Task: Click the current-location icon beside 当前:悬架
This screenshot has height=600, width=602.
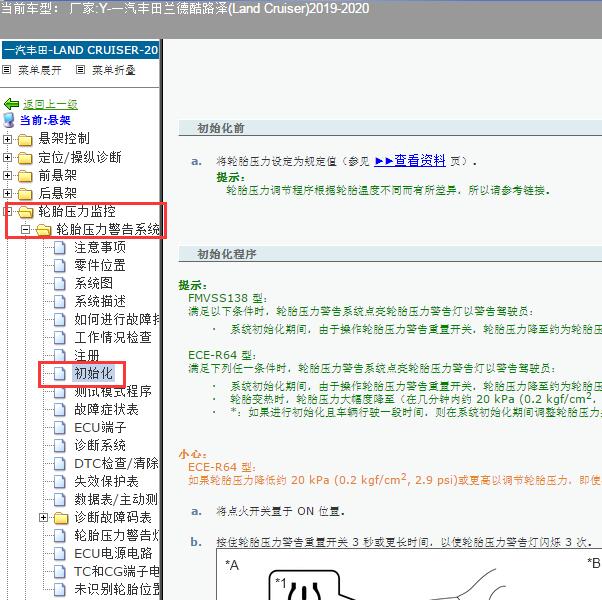Action: (x=8, y=120)
